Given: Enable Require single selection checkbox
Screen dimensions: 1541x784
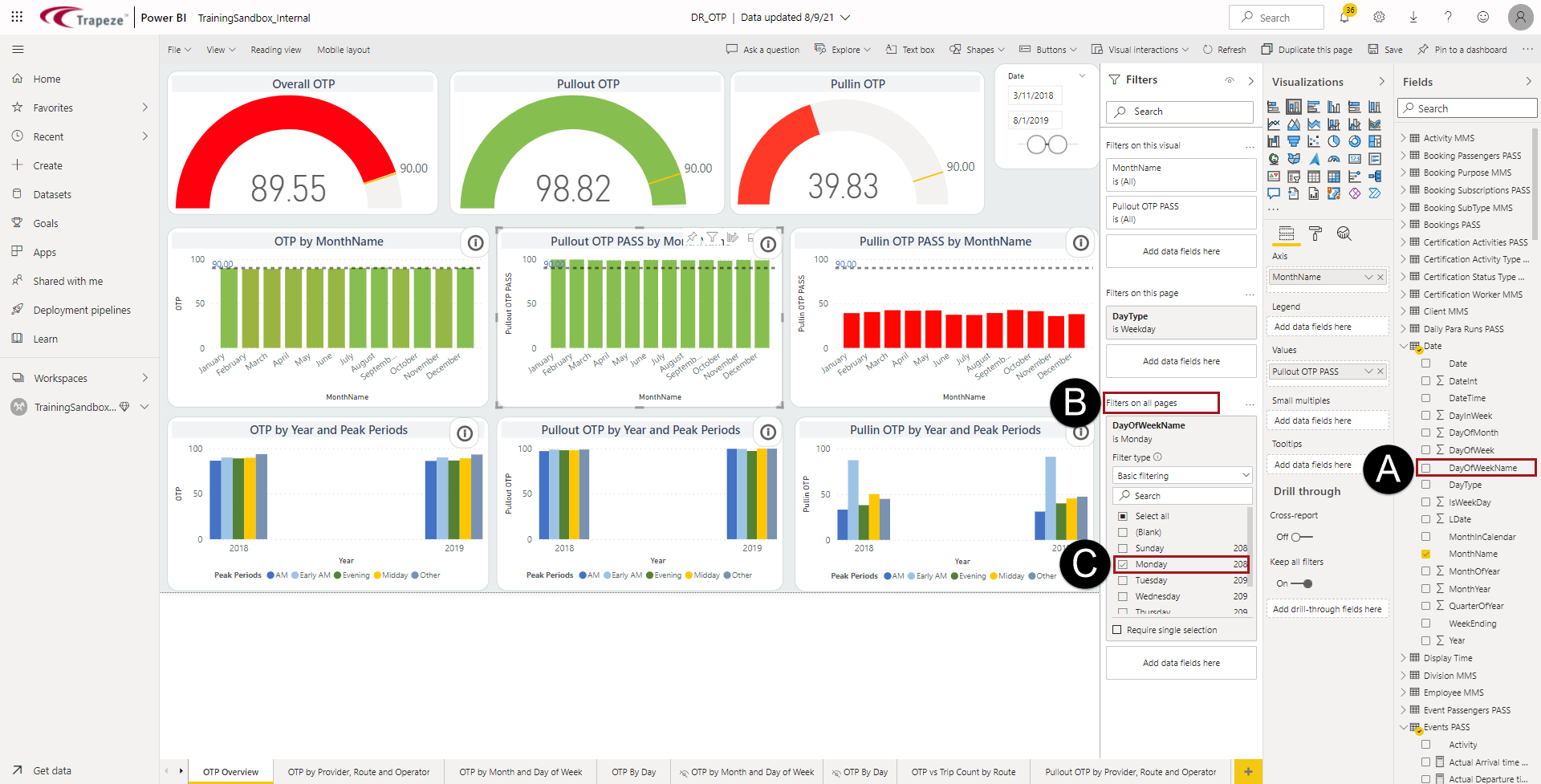Looking at the screenshot, I should [x=1117, y=630].
